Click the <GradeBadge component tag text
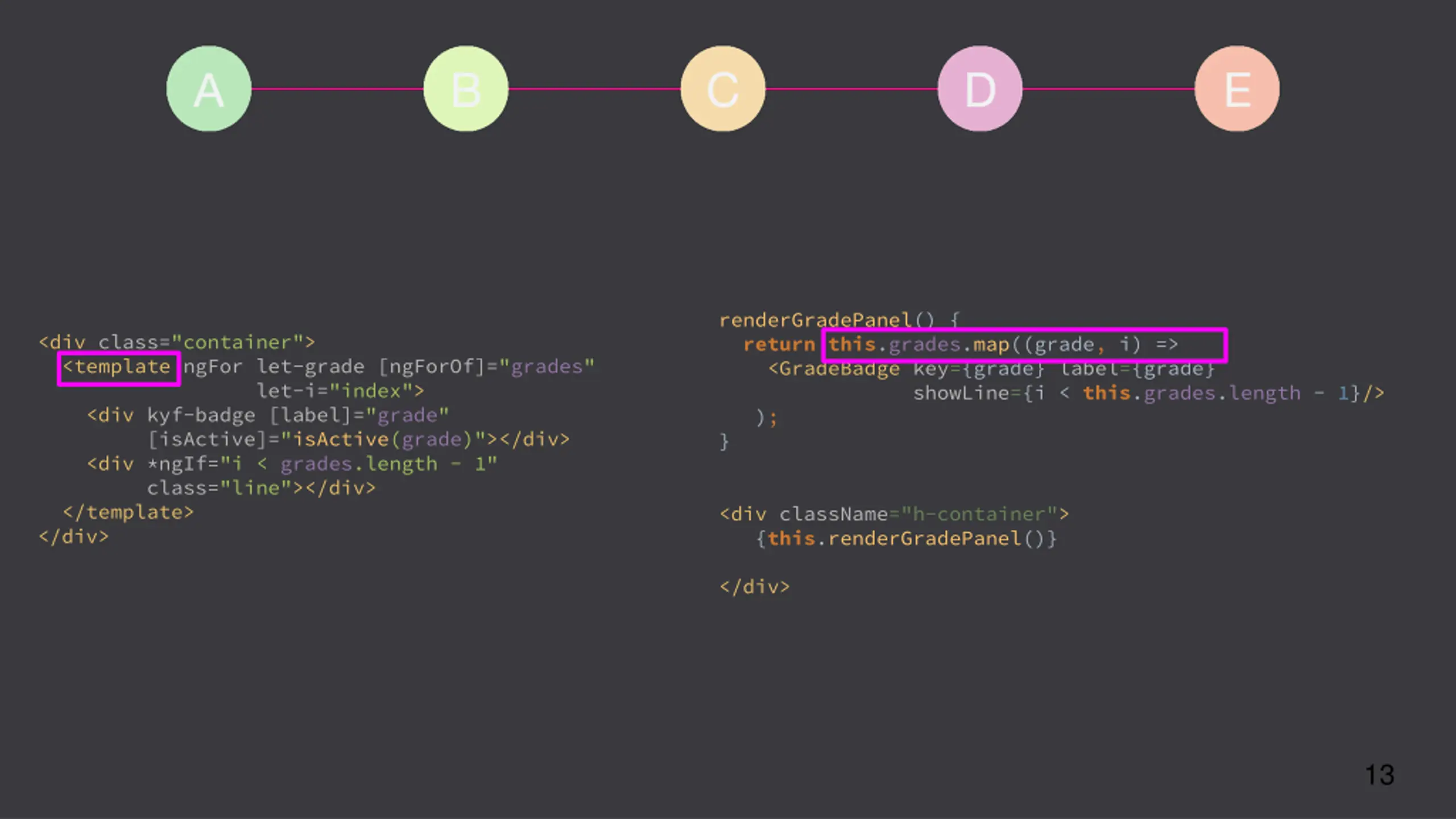This screenshot has width=1456, height=819. [834, 369]
